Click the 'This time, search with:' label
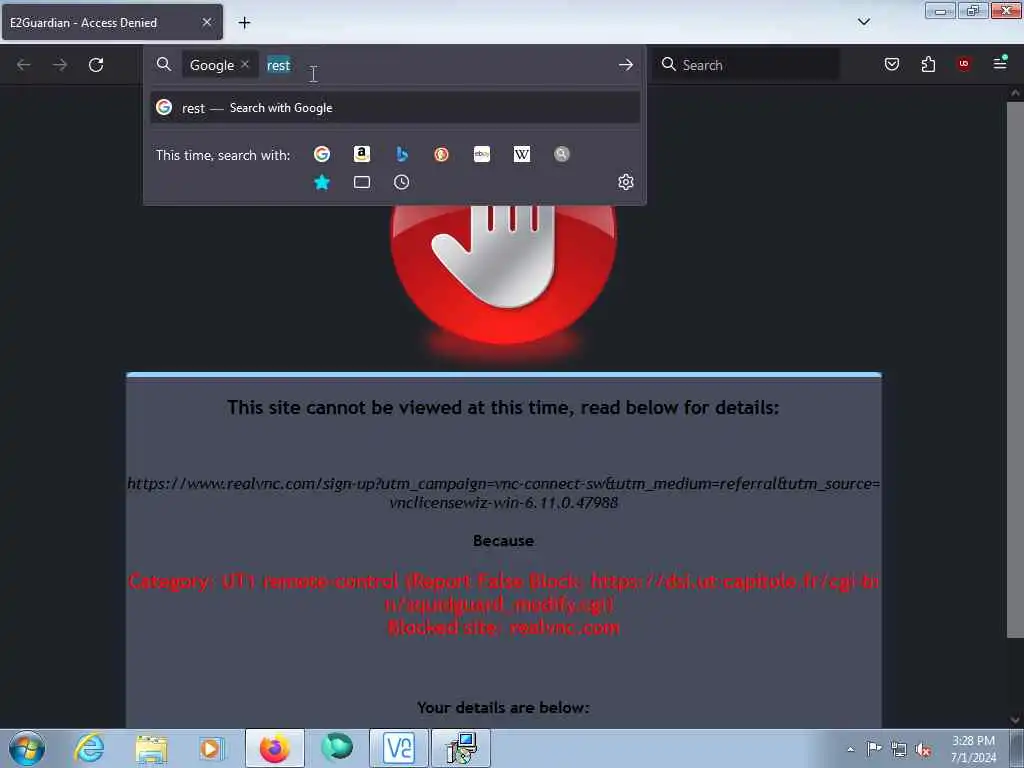1024x768 pixels. (x=223, y=155)
